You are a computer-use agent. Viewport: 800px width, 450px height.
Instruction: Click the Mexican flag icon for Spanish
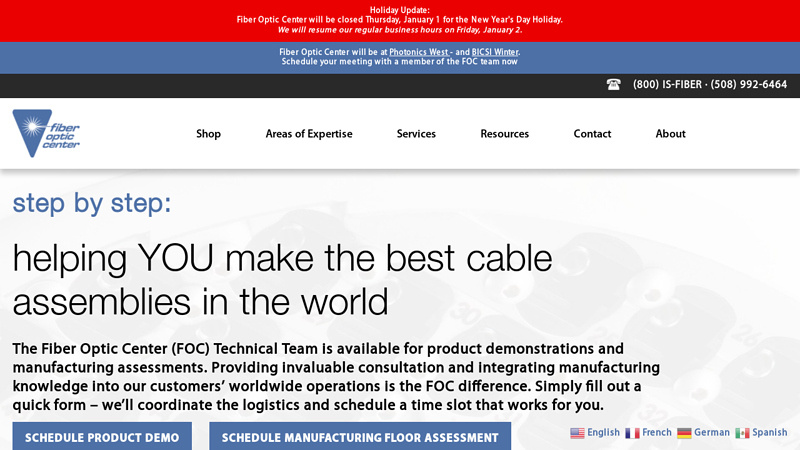tap(742, 433)
